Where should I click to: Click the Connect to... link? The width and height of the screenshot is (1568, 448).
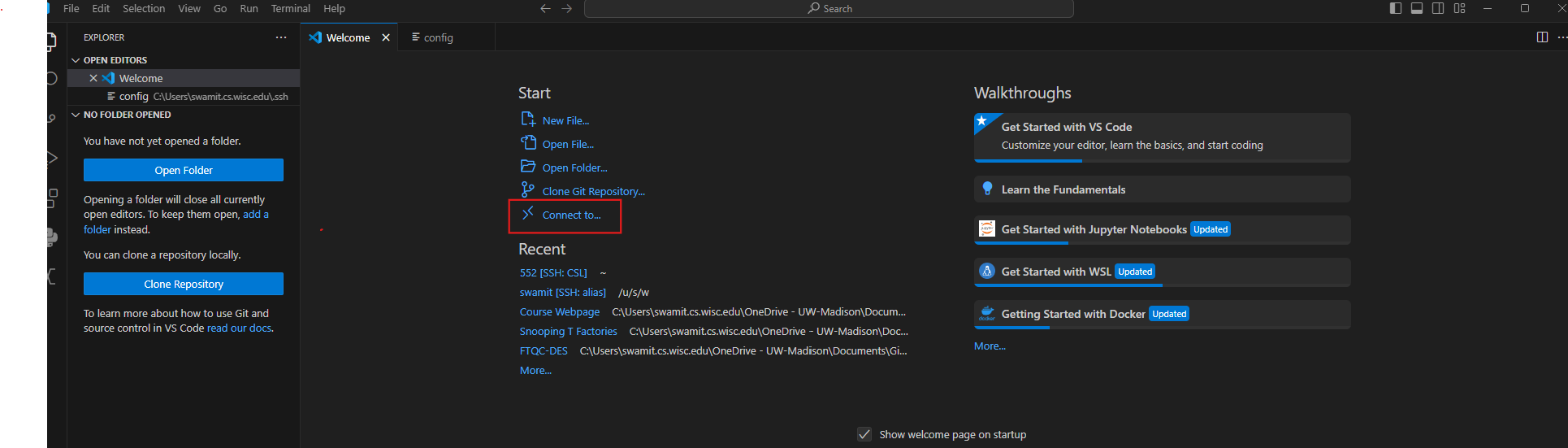(x=571, y=215)
